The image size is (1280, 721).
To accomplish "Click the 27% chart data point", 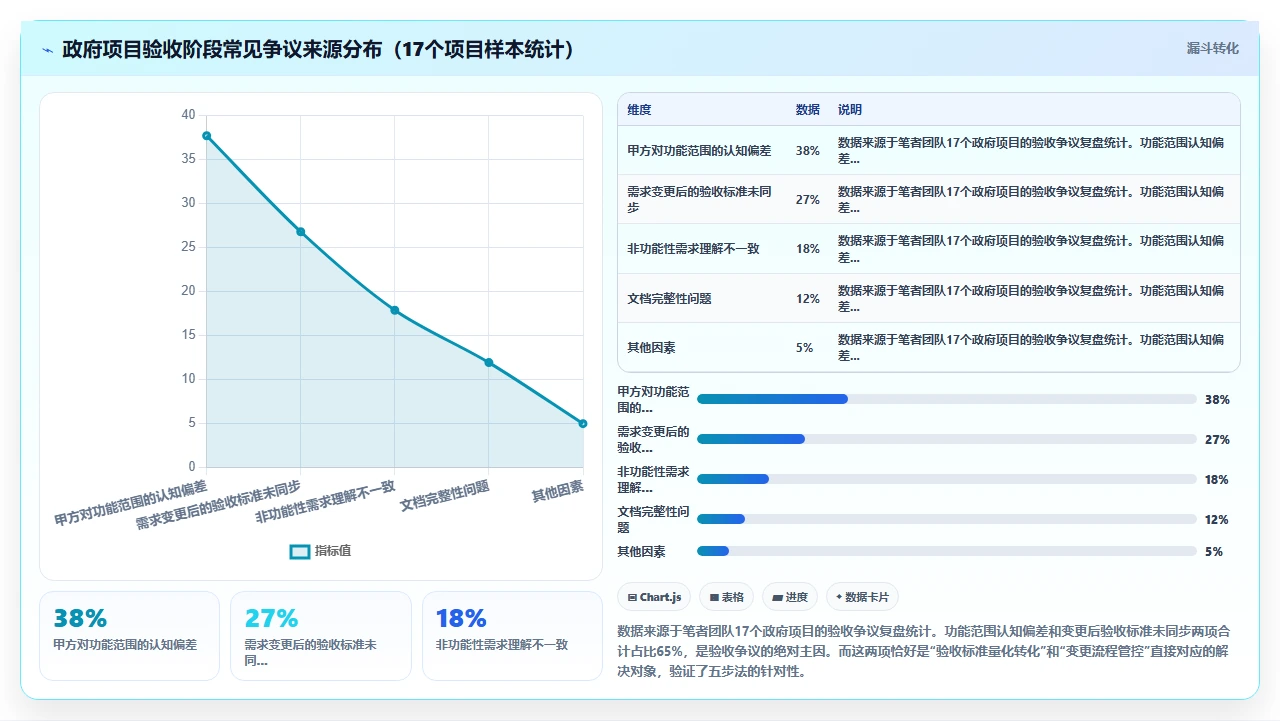I will coord(300,231).
